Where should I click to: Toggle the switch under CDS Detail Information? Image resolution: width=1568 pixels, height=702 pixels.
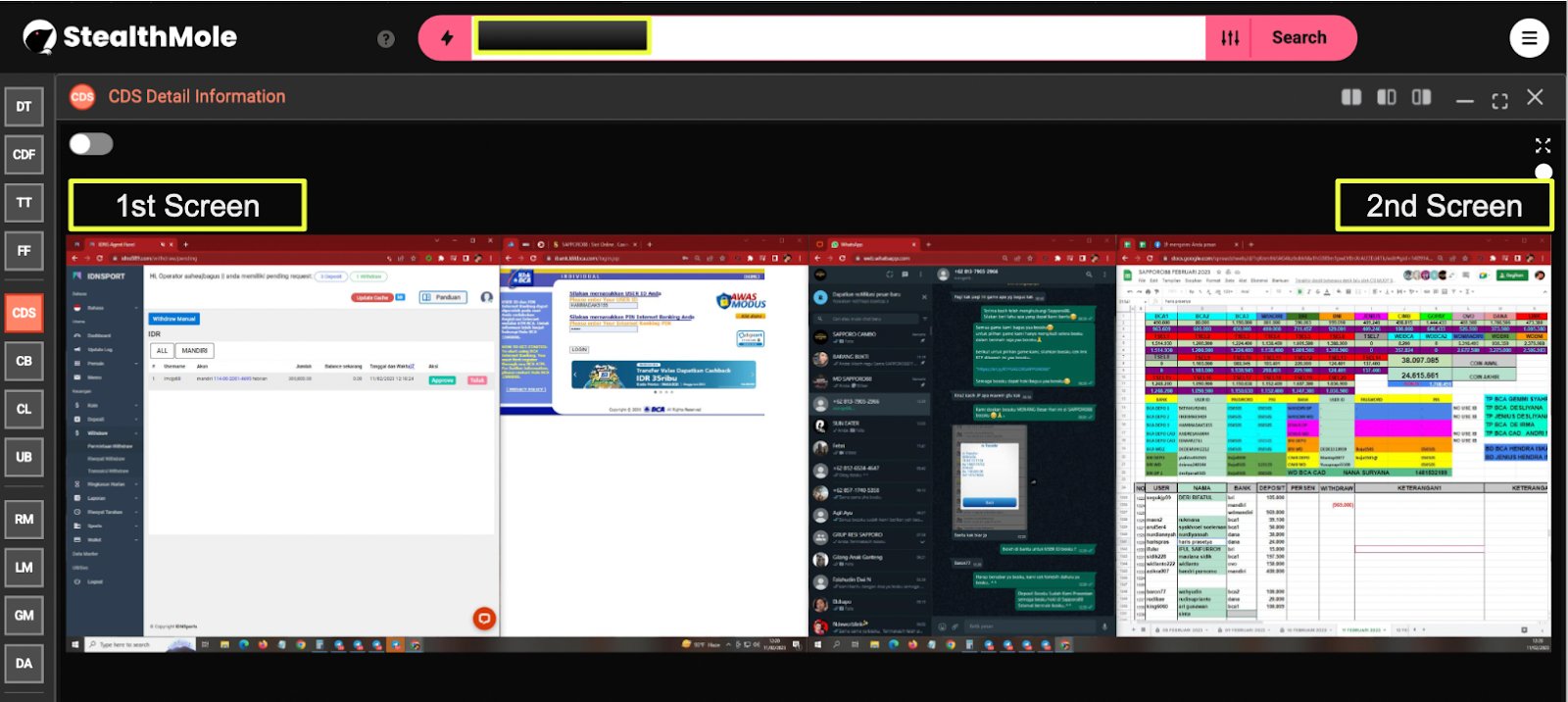(91, 144)
